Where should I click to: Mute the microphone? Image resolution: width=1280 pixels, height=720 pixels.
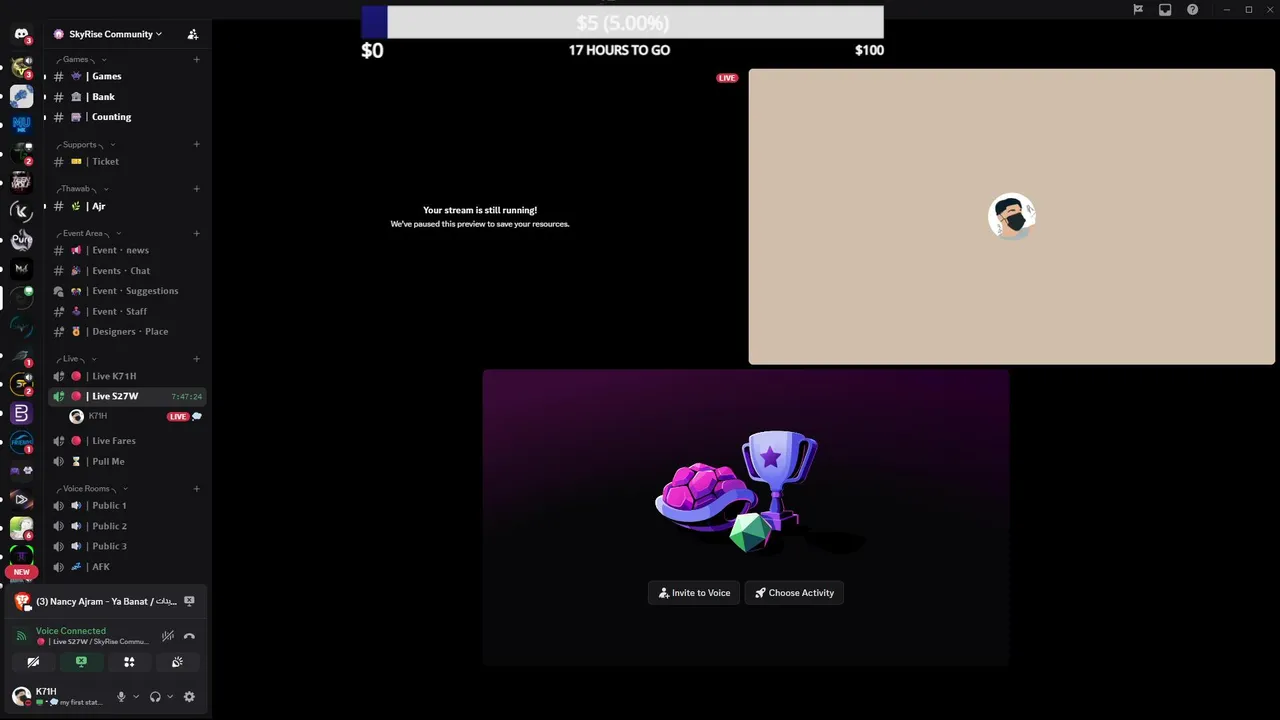pos(121,697)
